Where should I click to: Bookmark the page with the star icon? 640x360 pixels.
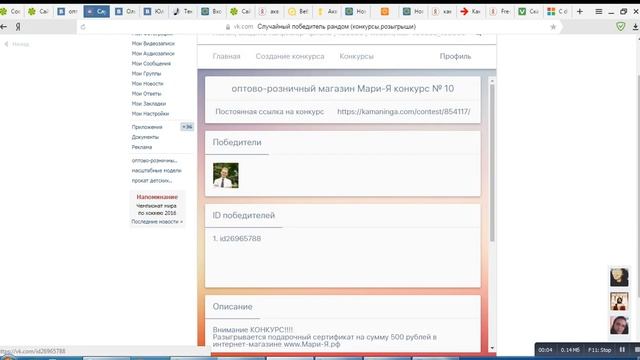coord(553,27)
